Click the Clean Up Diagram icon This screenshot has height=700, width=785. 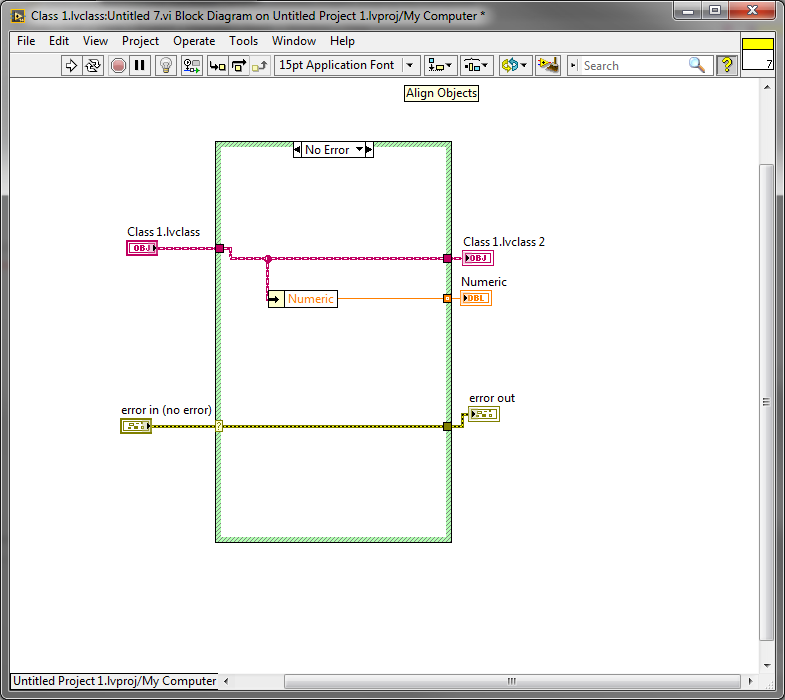pyautogui.click(x=547, y=65)
